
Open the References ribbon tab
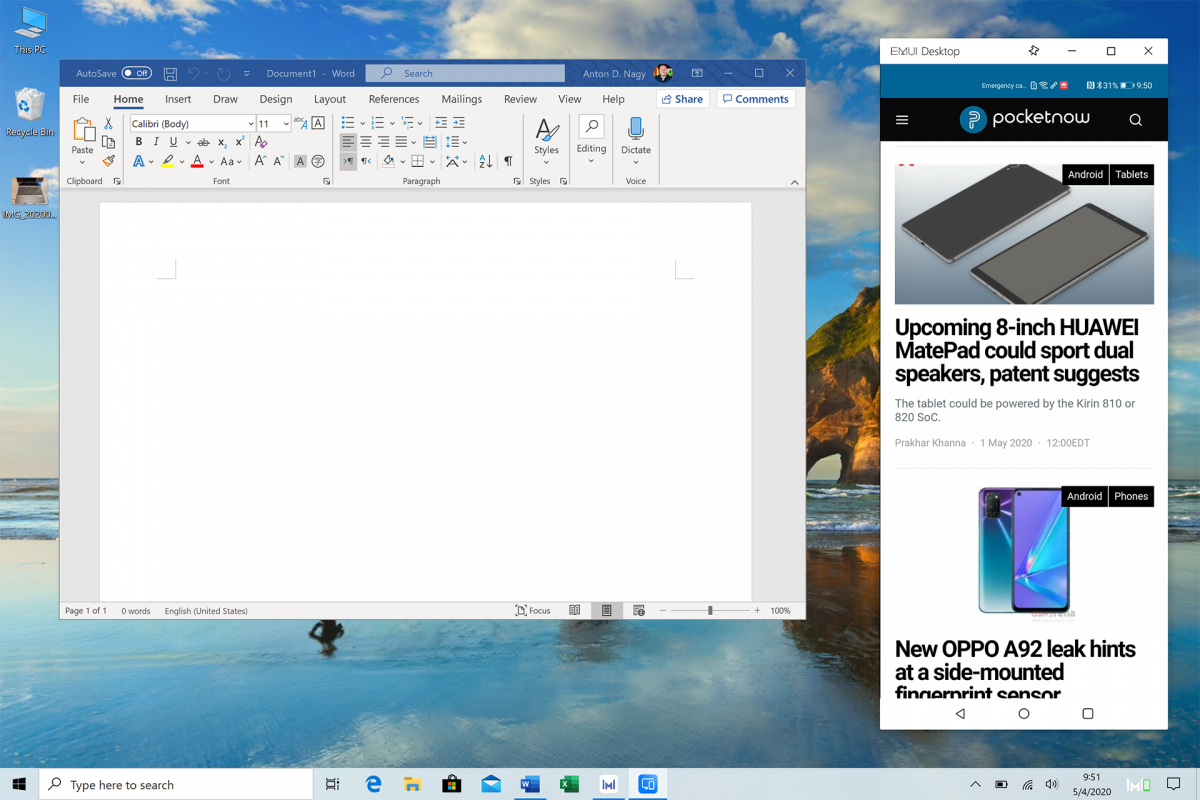coord(393,99)
